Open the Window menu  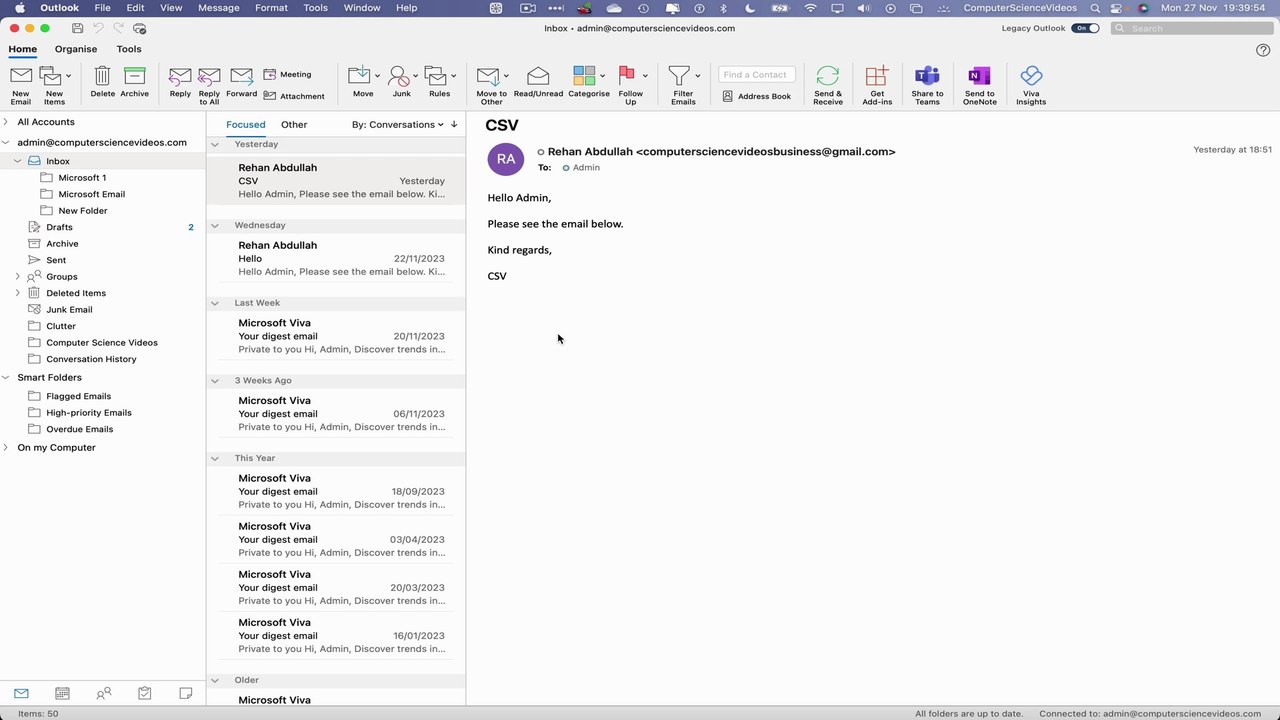coord(362,8)
